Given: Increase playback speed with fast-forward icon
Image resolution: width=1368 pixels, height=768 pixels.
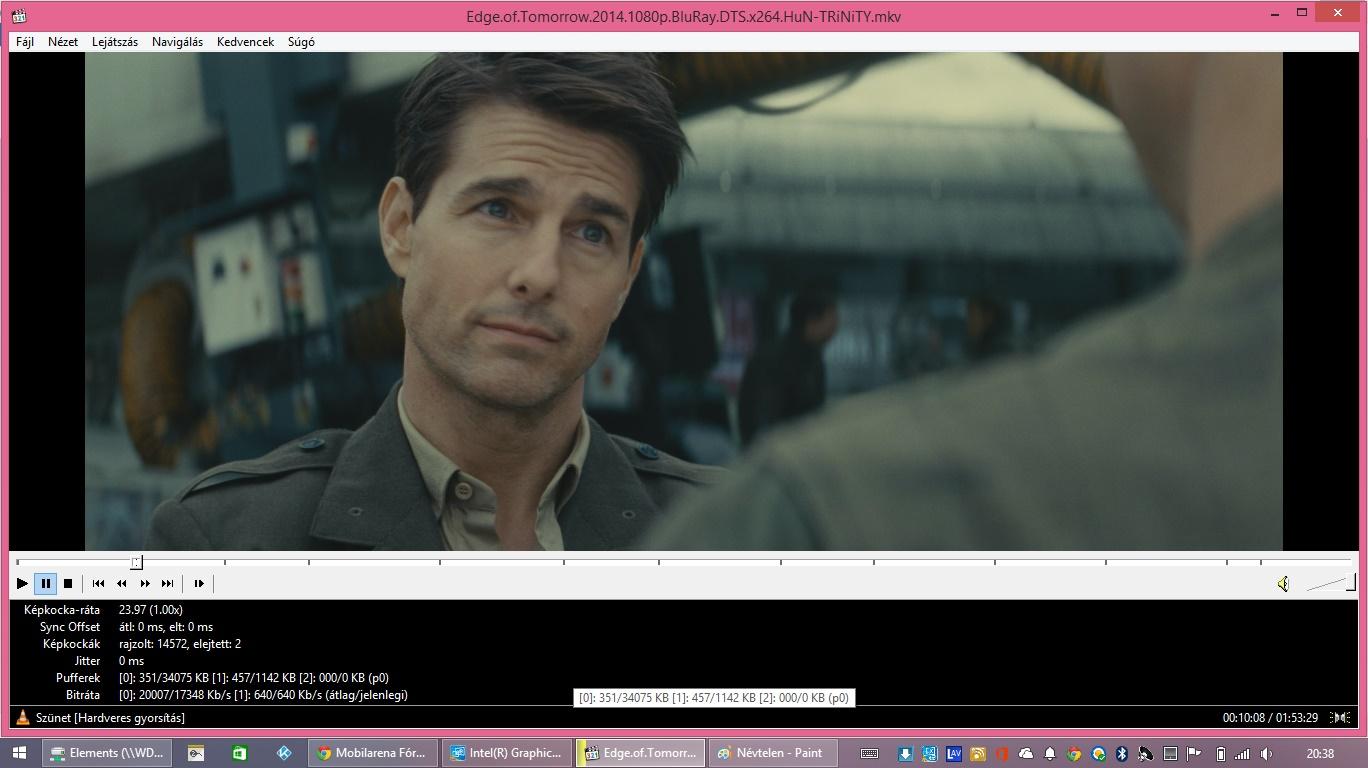Looking at the screenshot, I should [x=144, y=583].
